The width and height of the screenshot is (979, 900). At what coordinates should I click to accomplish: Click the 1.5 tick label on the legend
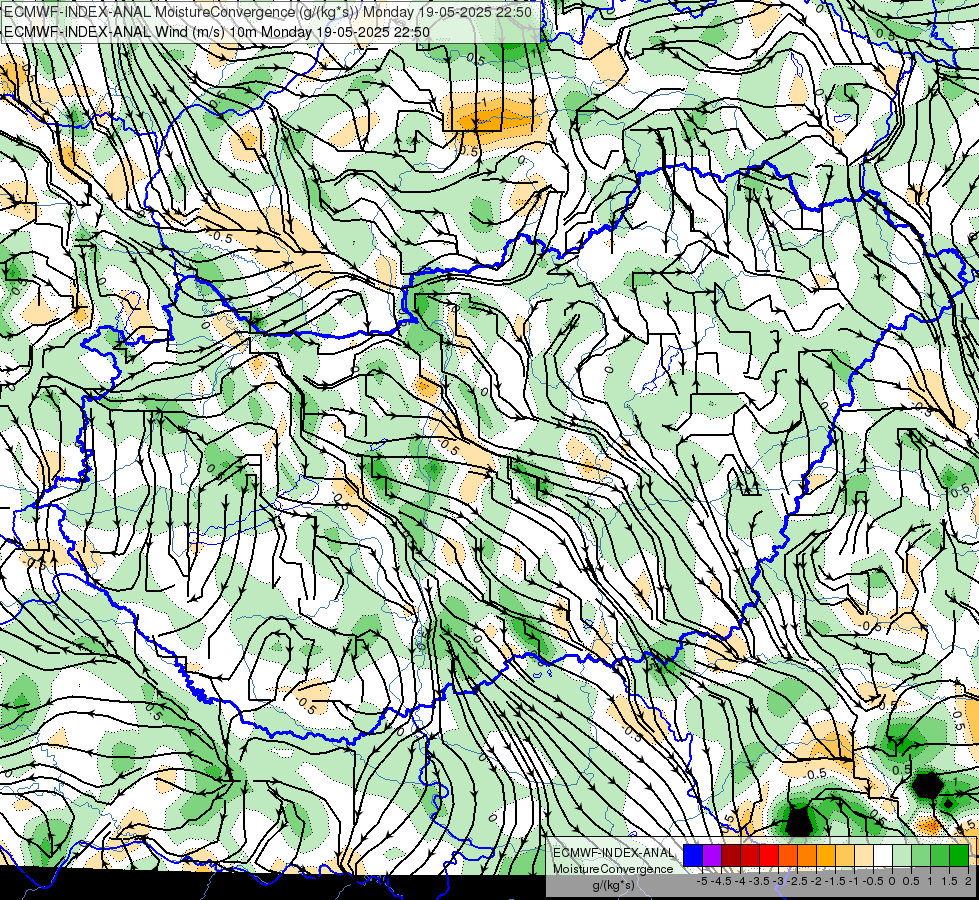click(x=948, y=881)
